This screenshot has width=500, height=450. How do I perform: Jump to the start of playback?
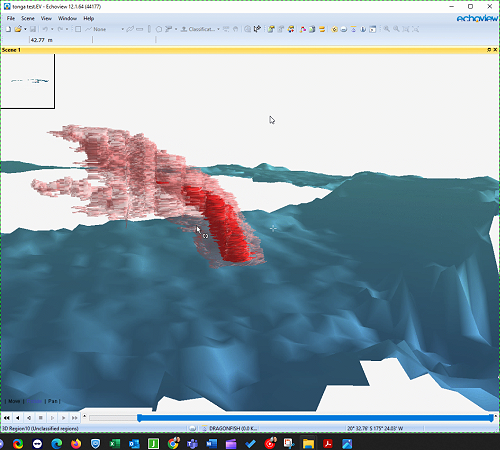(6, 418)
